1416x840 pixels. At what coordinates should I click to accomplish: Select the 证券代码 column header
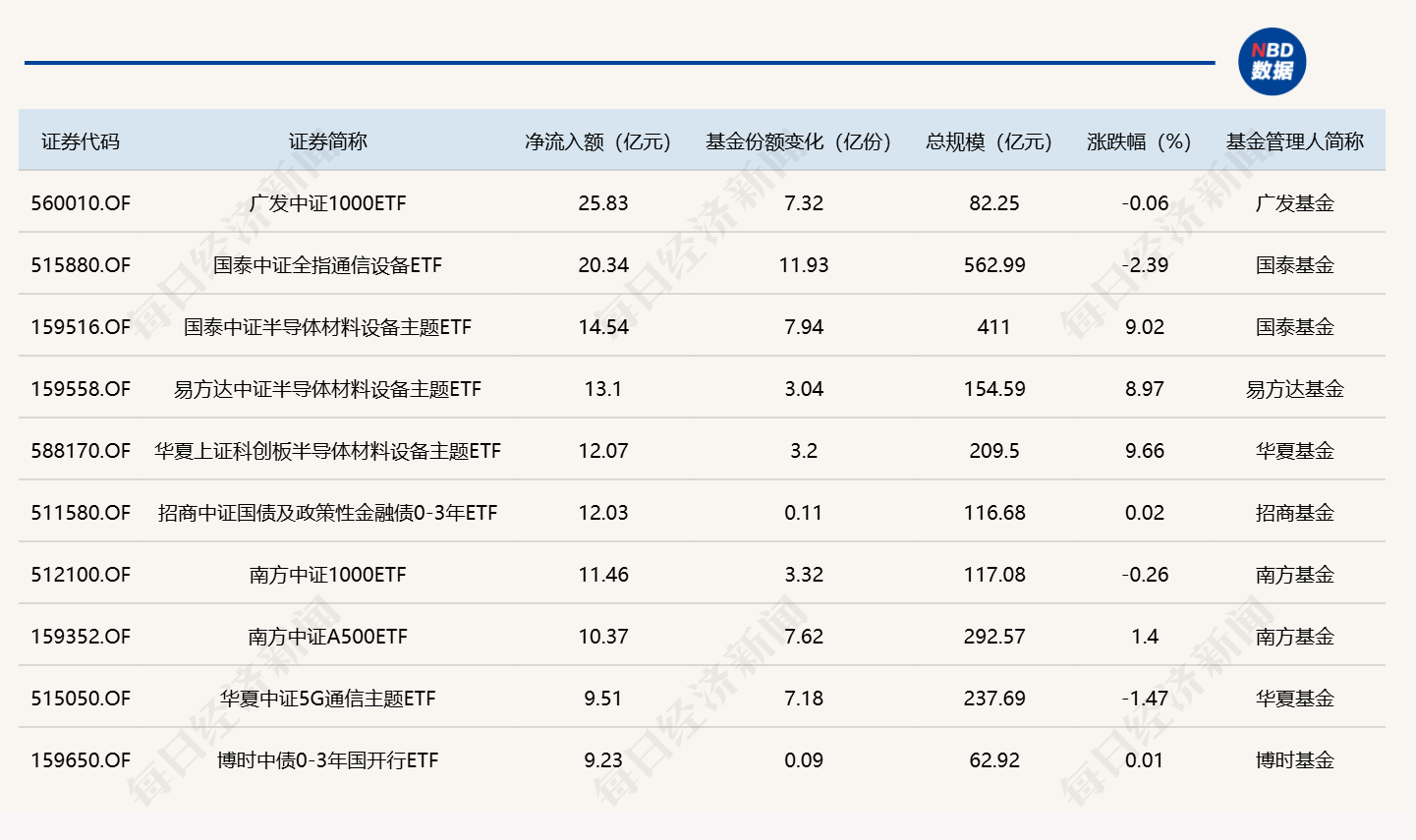[81, 141]
